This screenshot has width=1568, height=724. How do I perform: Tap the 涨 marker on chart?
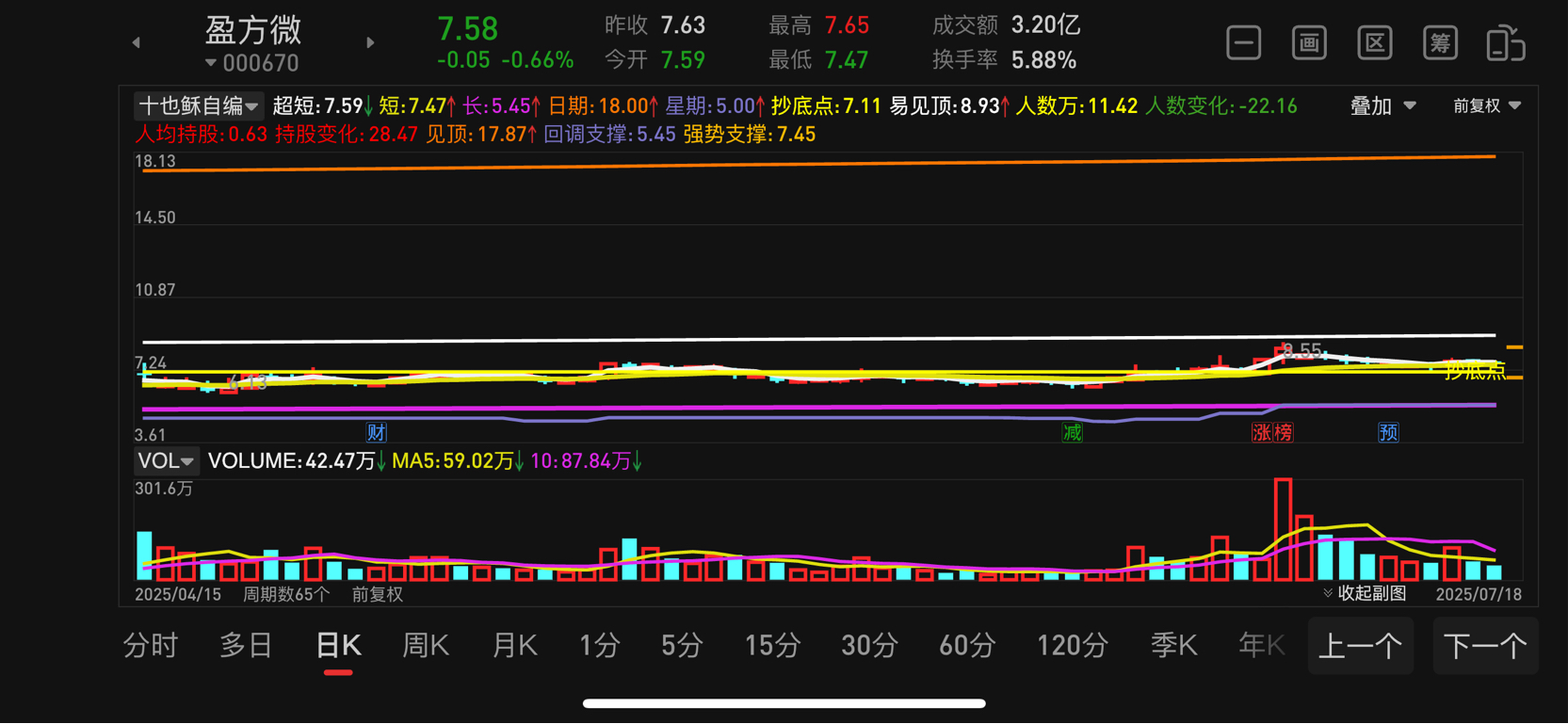click(x=1262, y=432)
